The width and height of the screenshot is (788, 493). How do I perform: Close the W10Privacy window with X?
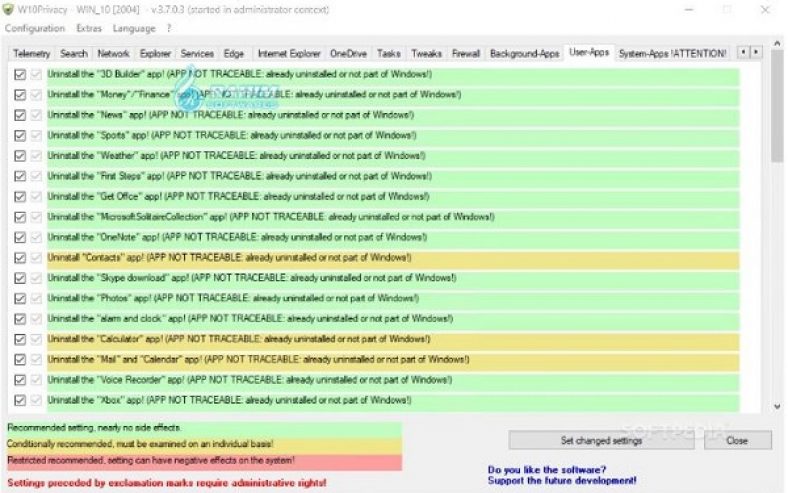click(765, 10)
